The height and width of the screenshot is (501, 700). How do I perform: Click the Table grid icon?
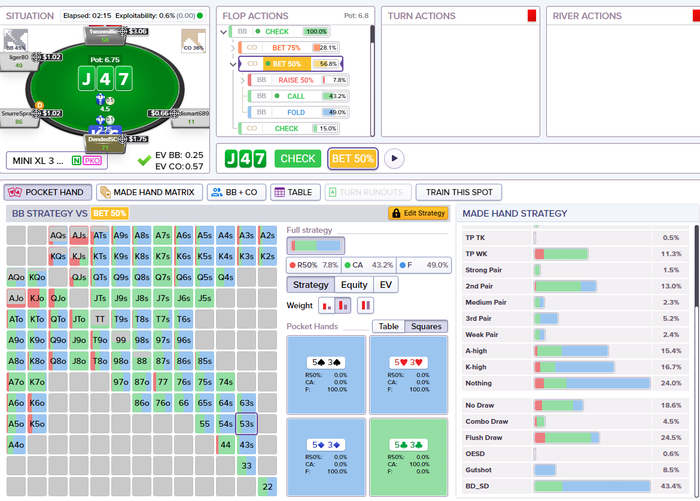(x=279, y=192)
